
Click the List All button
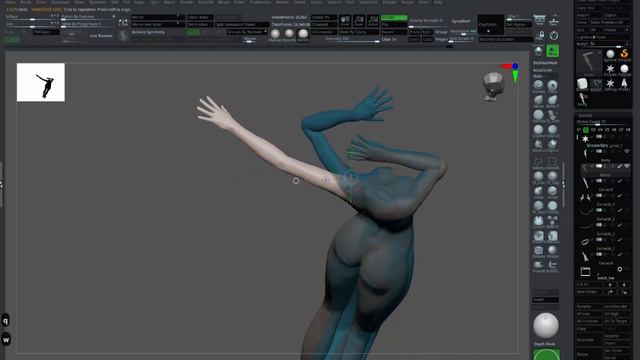tap(589, 284)
